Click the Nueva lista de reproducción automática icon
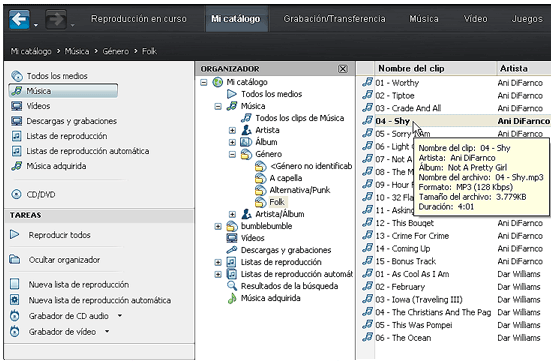Image resolution: width=555 pixels, height=364 pixels. 15,300
